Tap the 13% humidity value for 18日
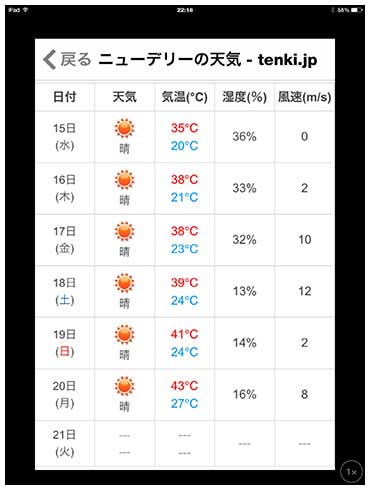The width and height of the screenshot is (370, 490). click(x=244, y=291)
